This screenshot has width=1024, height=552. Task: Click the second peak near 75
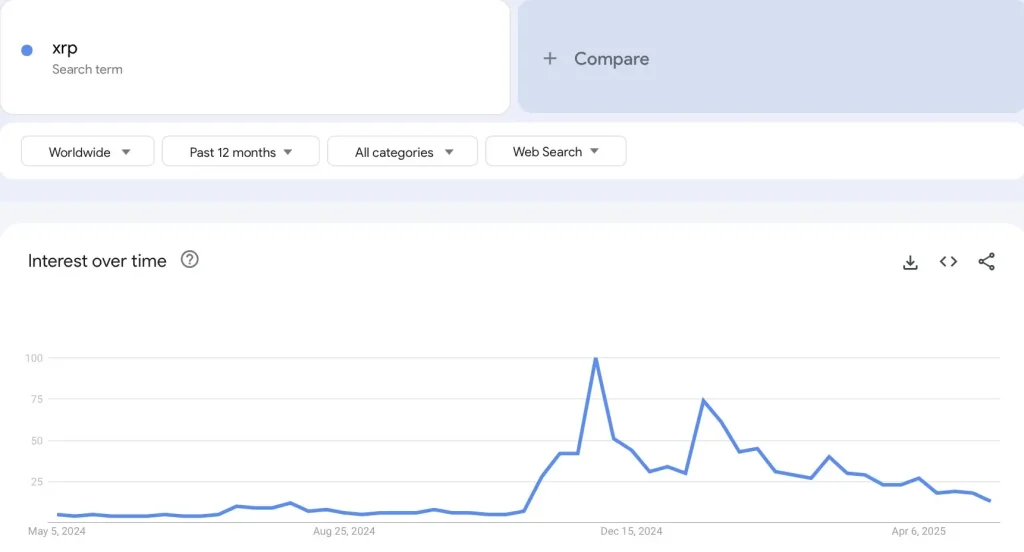[704, 401]
